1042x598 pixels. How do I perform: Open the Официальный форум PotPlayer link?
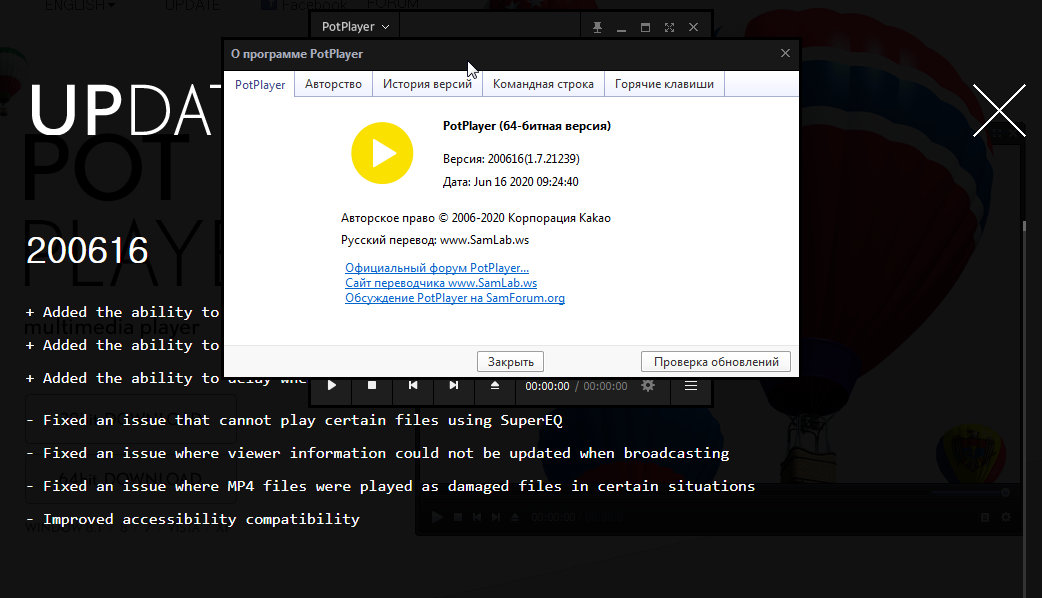click(x=437, y=268)
